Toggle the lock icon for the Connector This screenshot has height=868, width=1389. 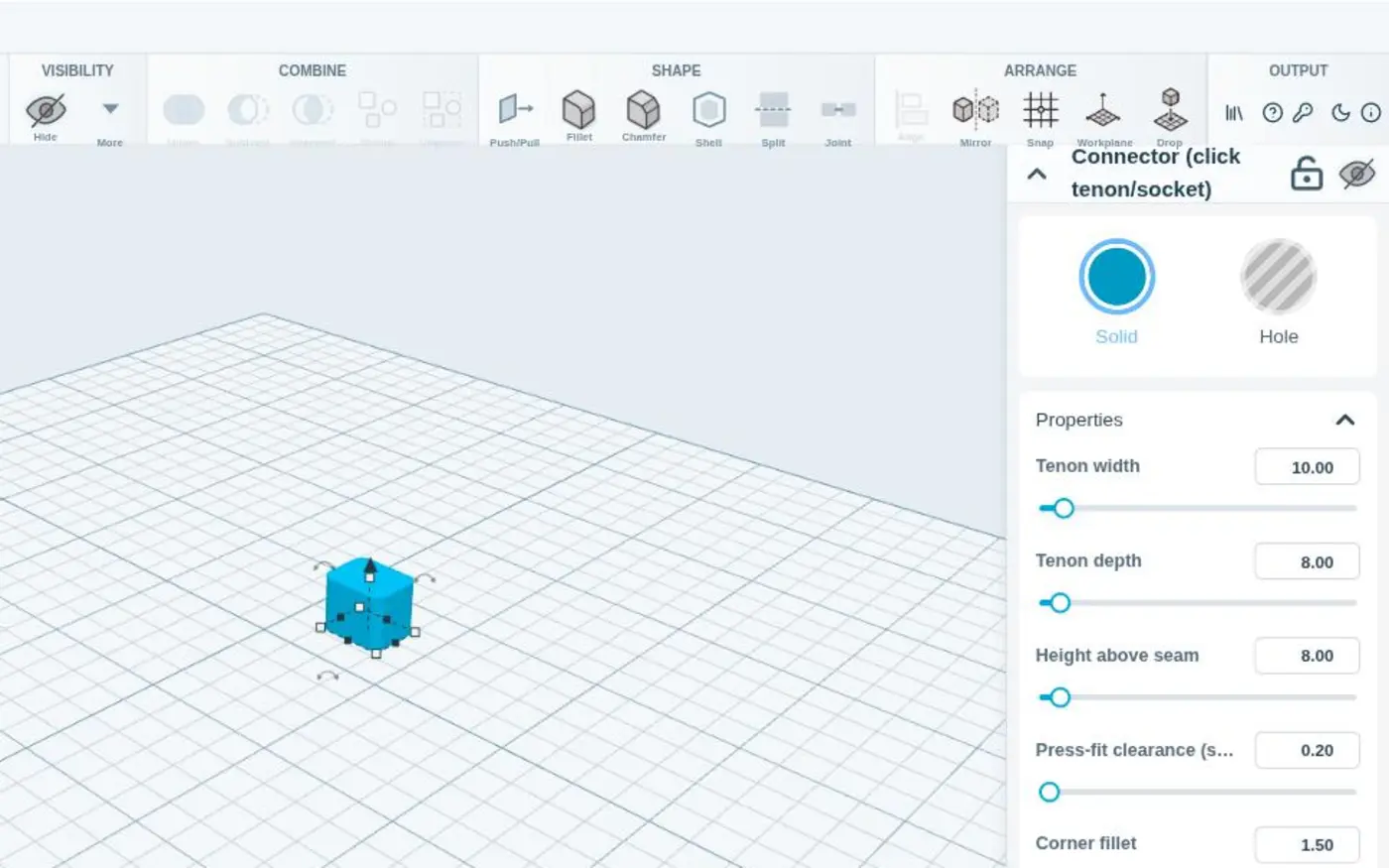click(1307, 174)
